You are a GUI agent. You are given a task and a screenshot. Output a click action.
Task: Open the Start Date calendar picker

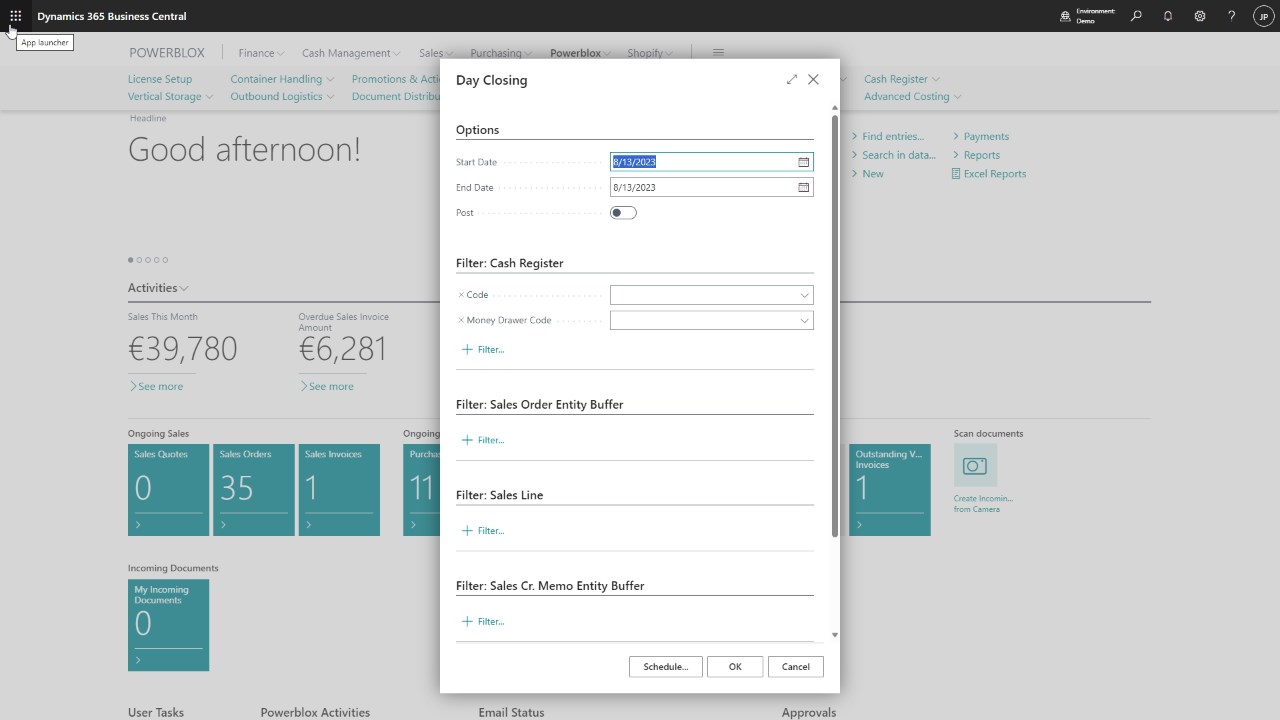pyautogui.click(x=803, y=162)
